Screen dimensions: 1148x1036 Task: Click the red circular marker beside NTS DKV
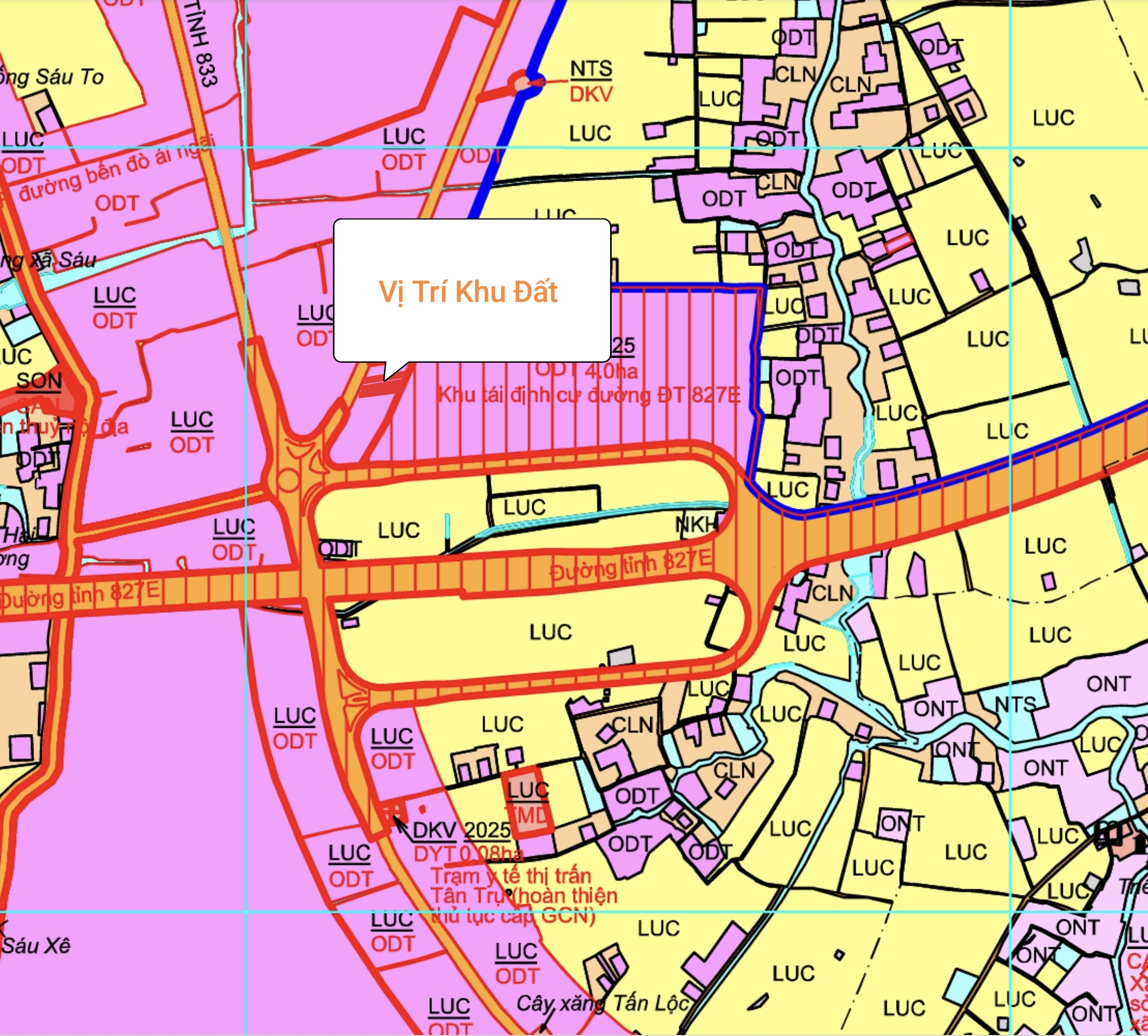tap(522, 84)
